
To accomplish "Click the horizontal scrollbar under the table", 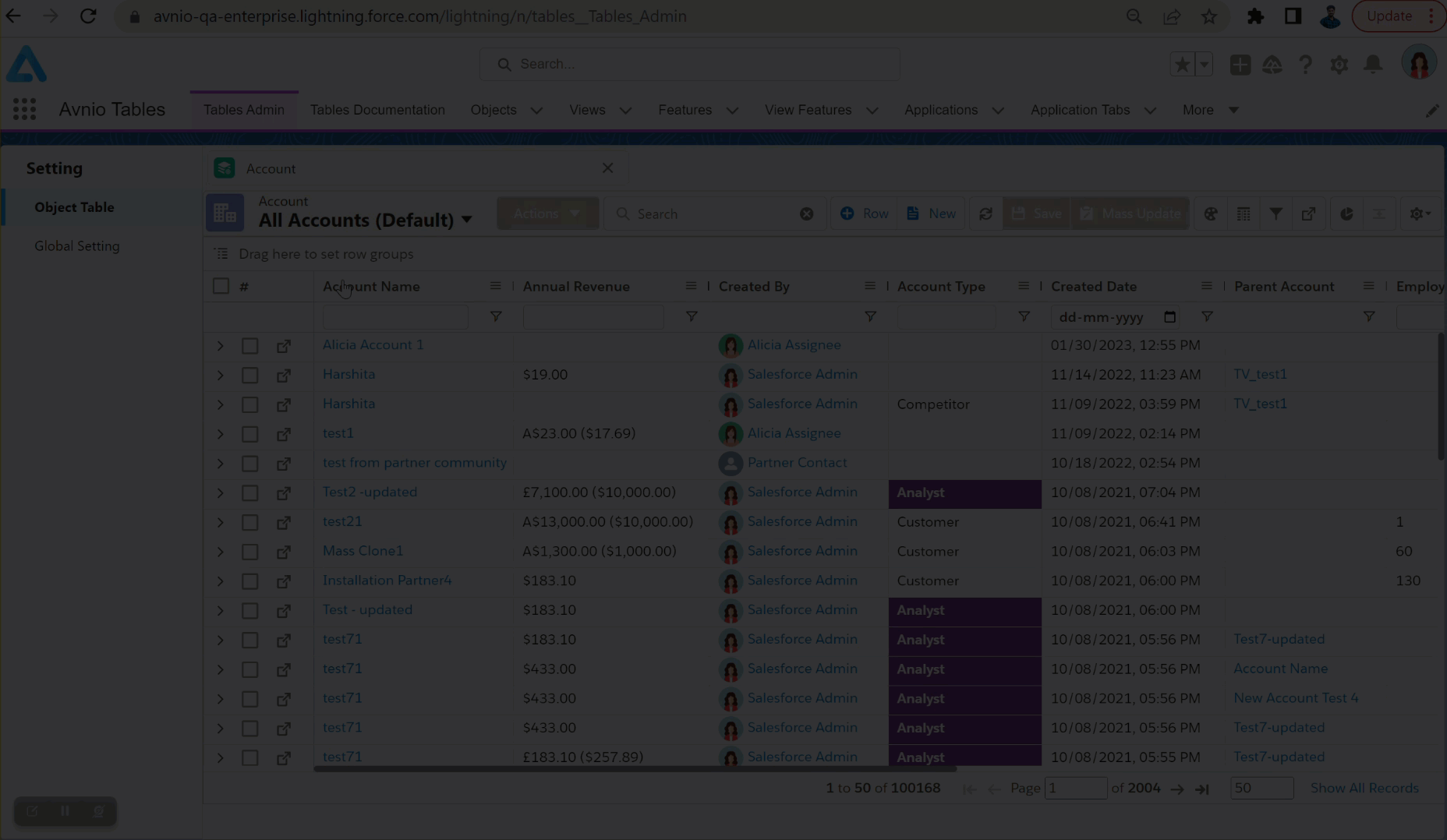I will 635,769.
